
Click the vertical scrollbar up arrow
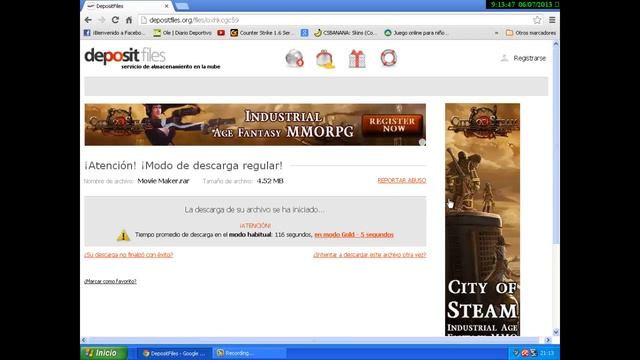pyautogui.click(x=556, y=44)
